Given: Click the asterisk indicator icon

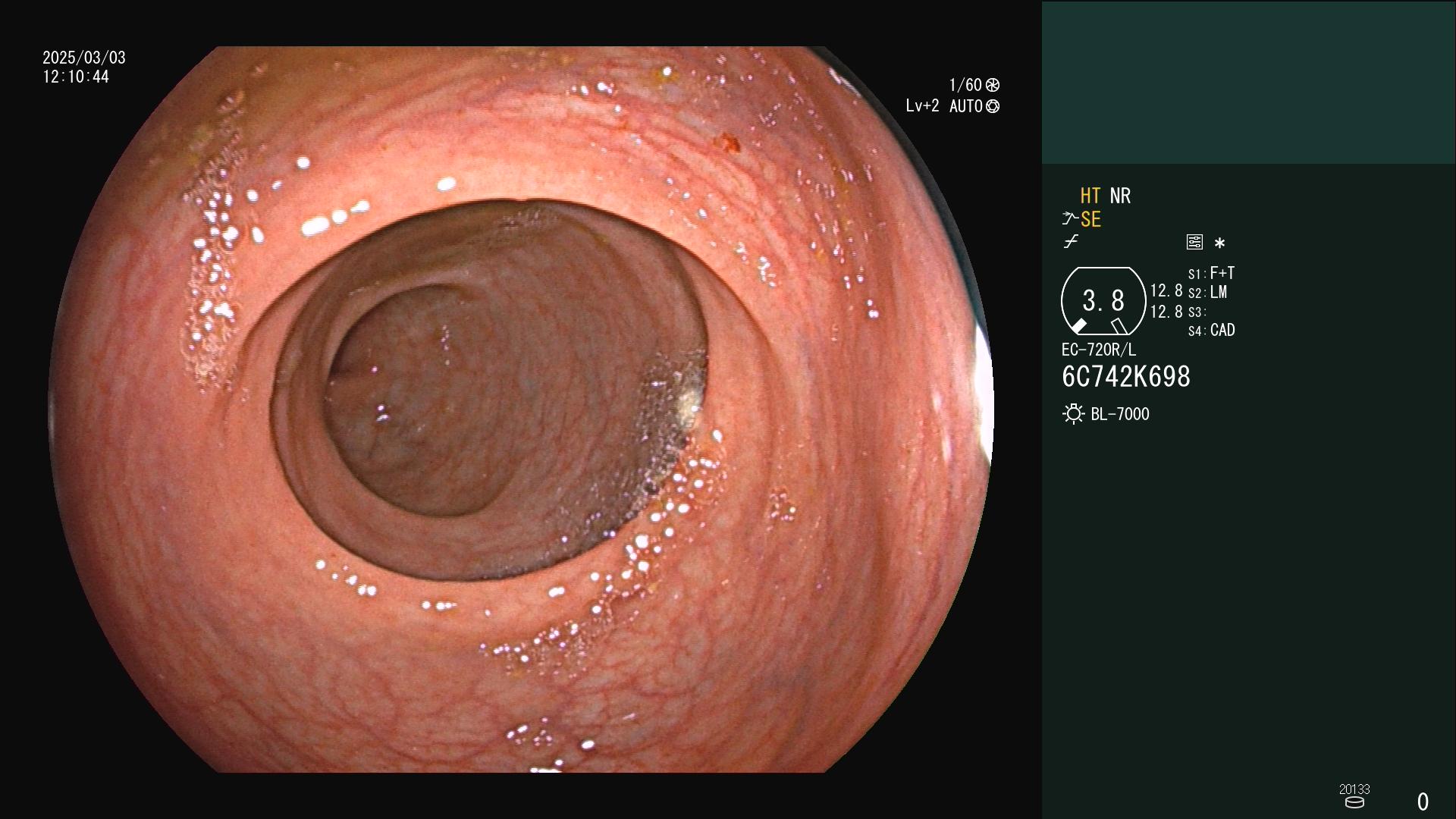Looking at the screenshot, I should point(1219,243).
